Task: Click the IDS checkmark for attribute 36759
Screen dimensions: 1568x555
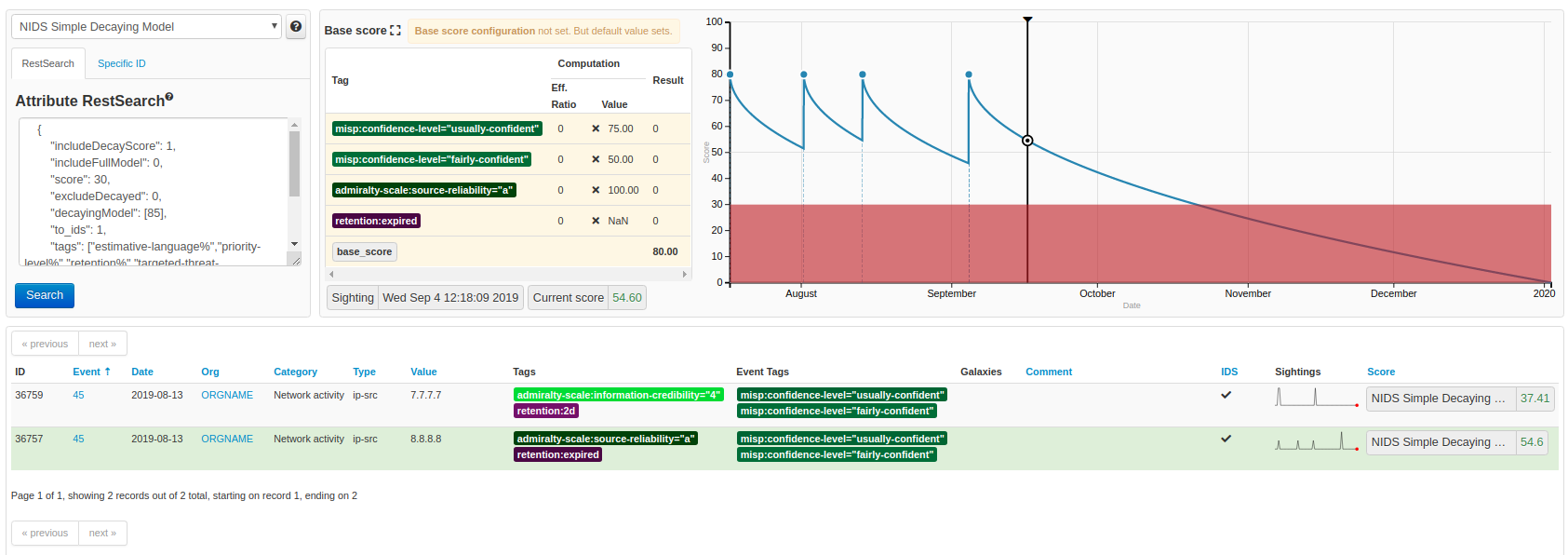Action: point(1226,395)
